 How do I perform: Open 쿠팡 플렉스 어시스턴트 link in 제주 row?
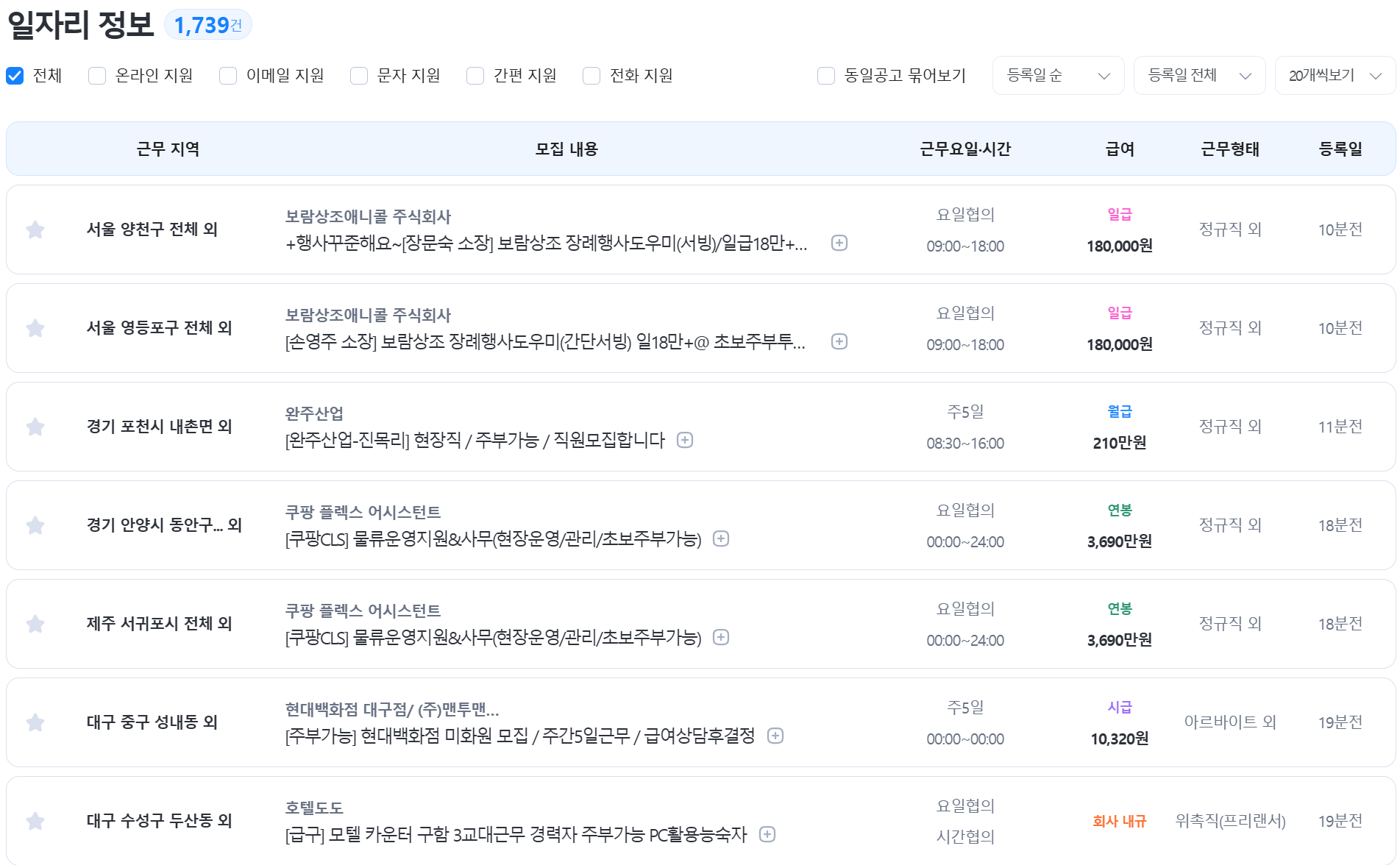tap(363, 611)
